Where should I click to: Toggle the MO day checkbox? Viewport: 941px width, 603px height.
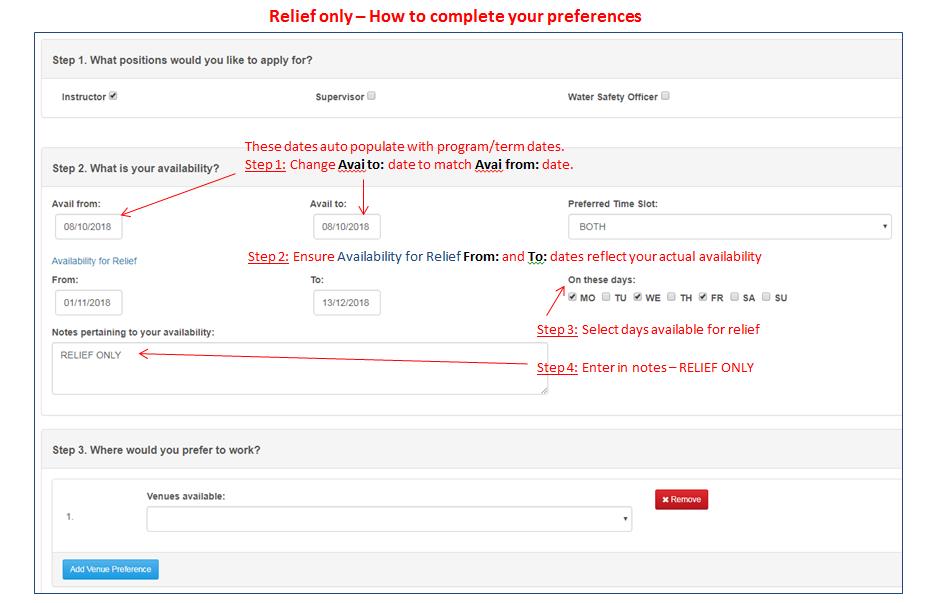tap(572, 297)
